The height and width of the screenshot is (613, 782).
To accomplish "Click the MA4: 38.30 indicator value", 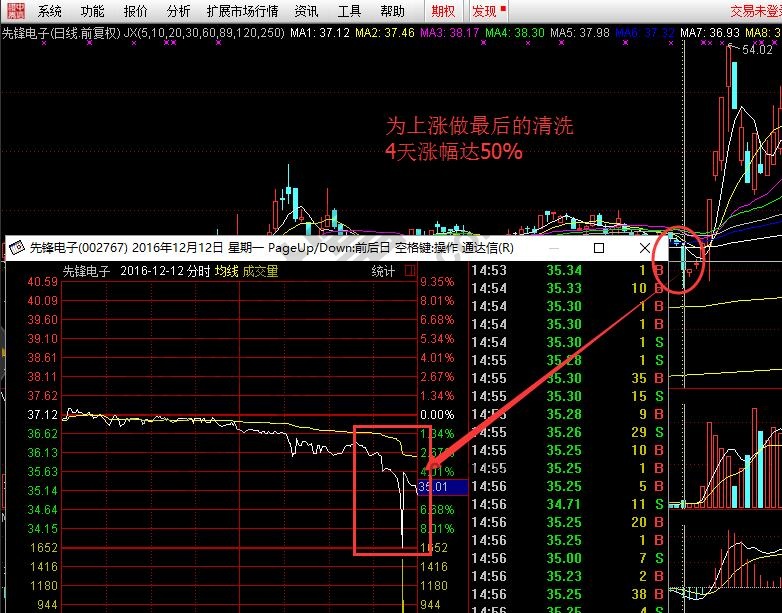I will coord(515,33).
